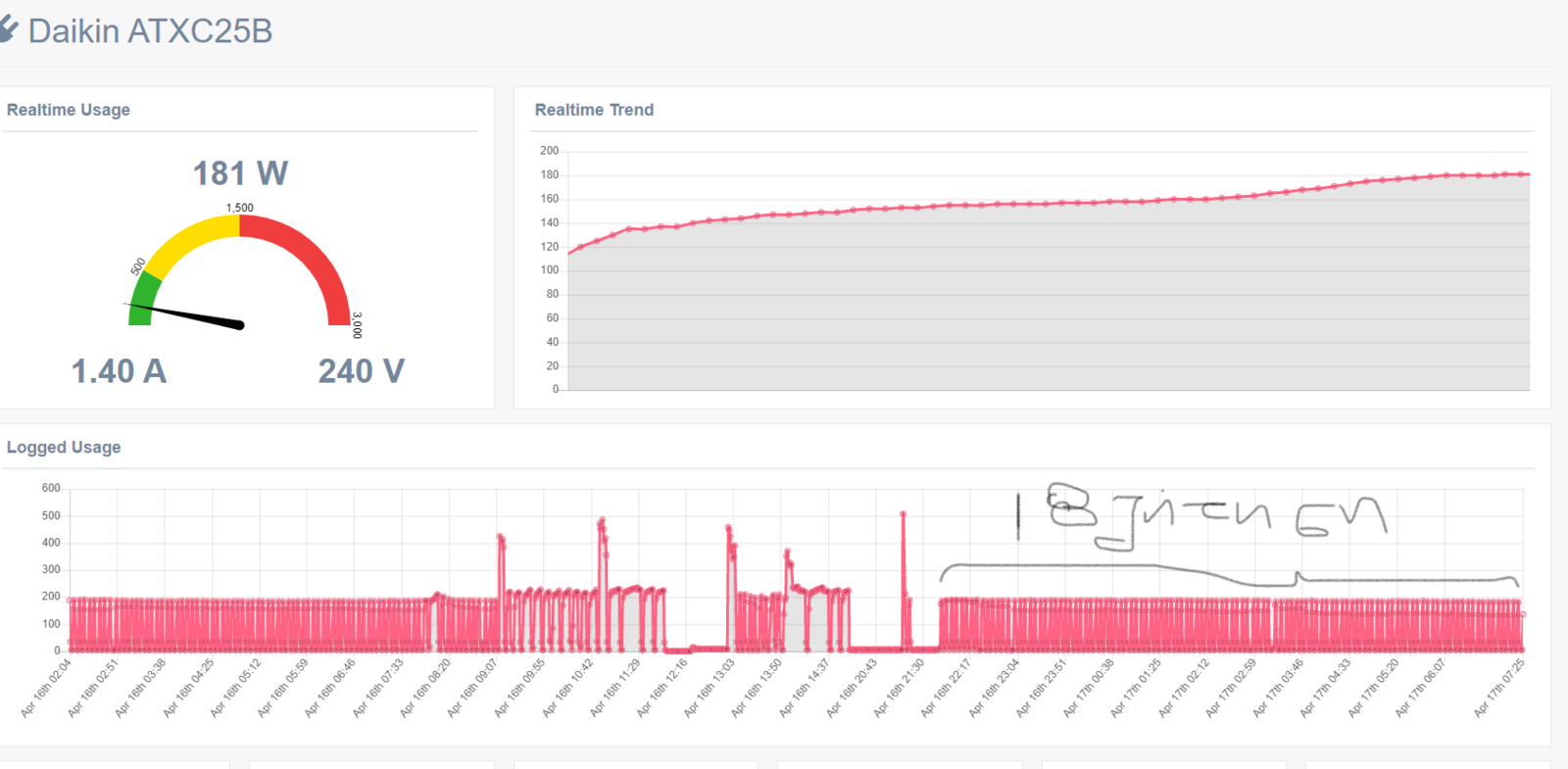The height and width of the screenshot is (769, 1568).
Task: Click the 600 y-axis label in Logged Usage
Action: [x=51, y=488]
